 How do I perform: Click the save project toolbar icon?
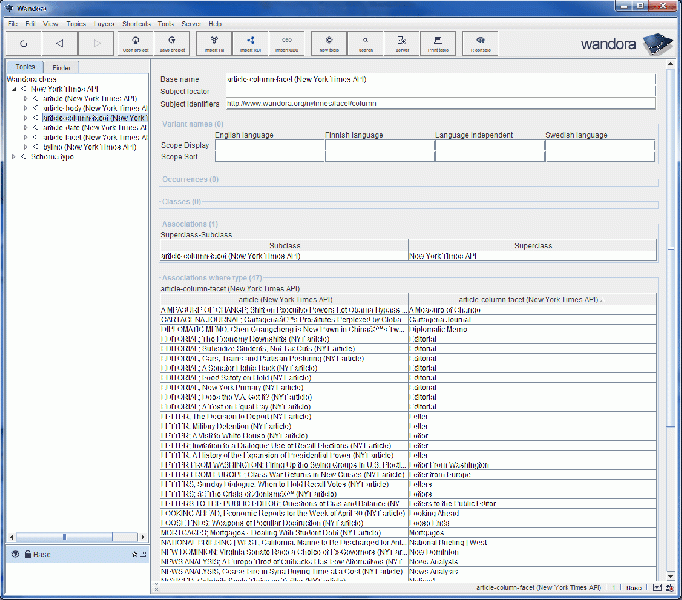(x=173, y=44)
